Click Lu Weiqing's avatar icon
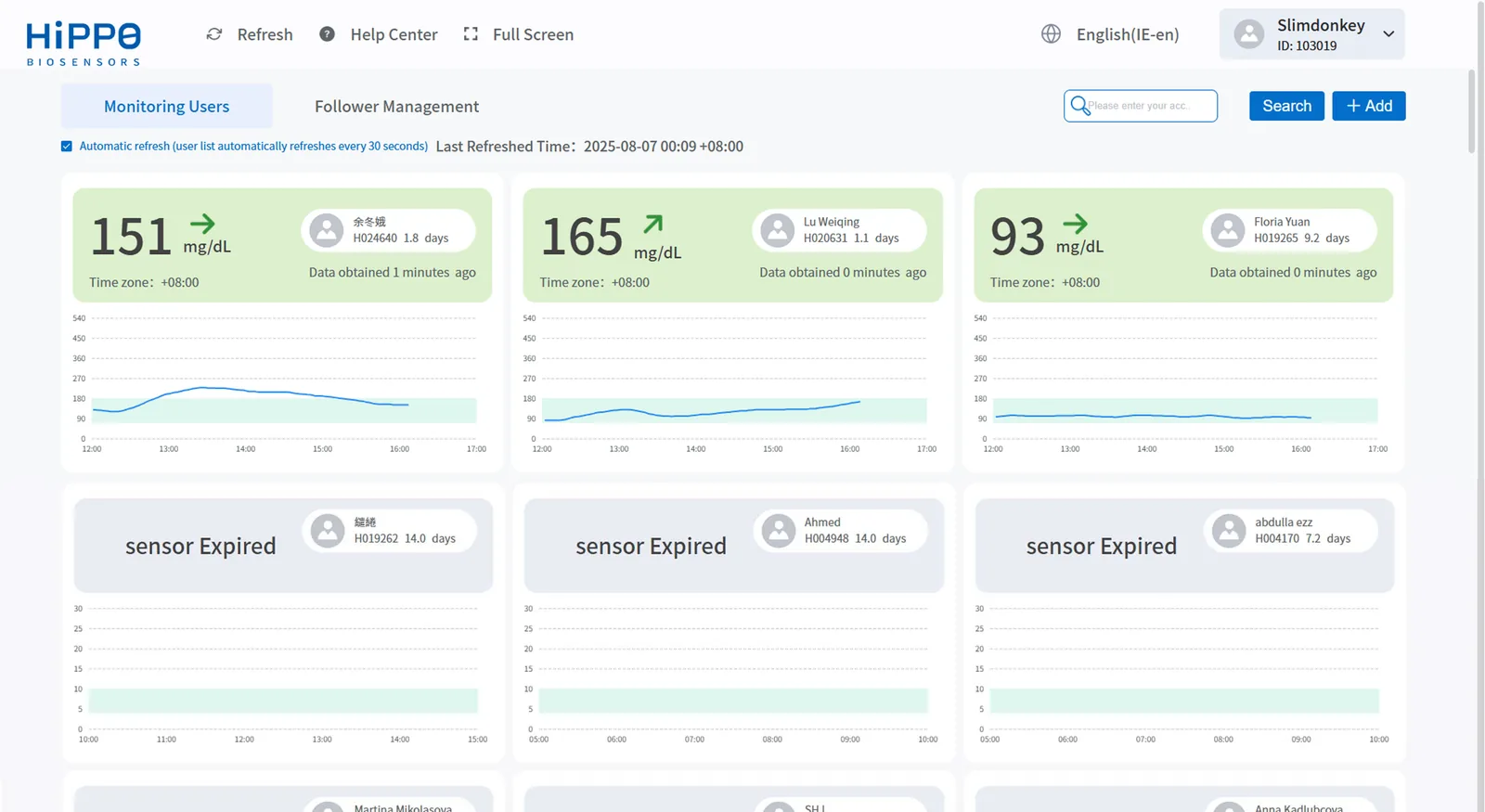 [778, 230]
